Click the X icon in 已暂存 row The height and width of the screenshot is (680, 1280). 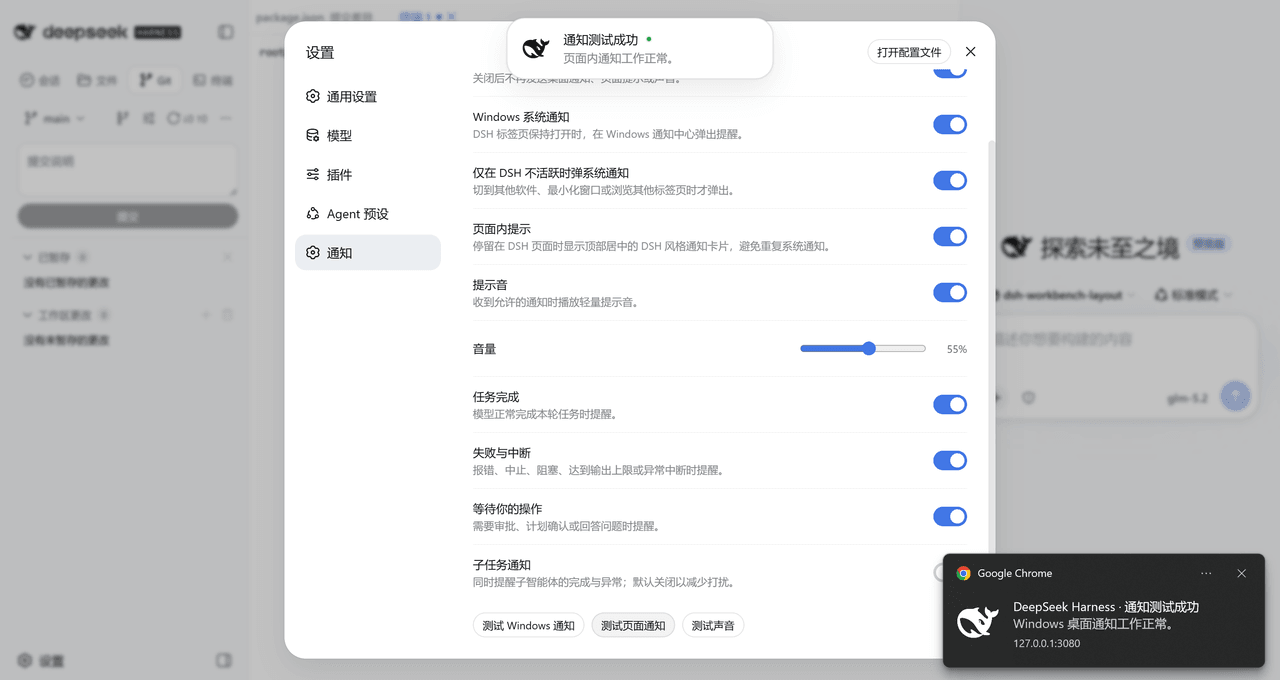click(227, 257)
